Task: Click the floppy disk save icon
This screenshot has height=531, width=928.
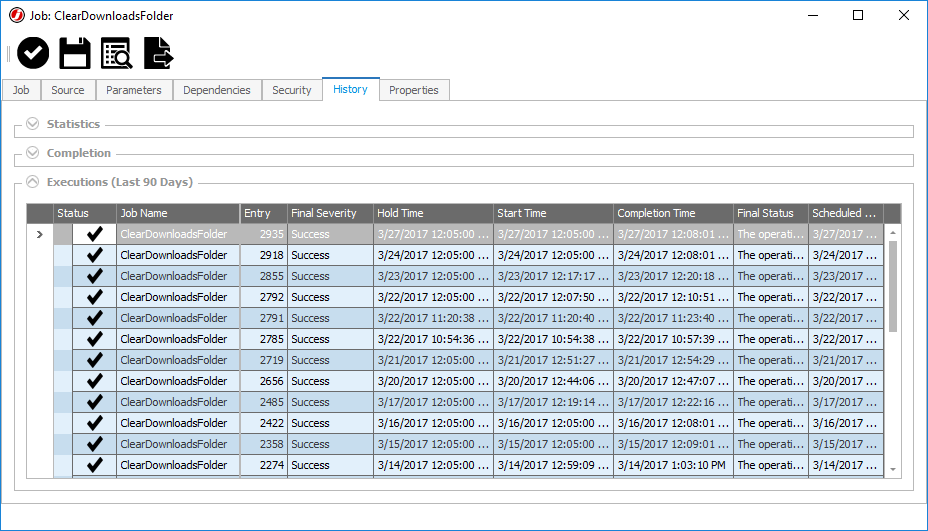Action: (x=75, y=53)
